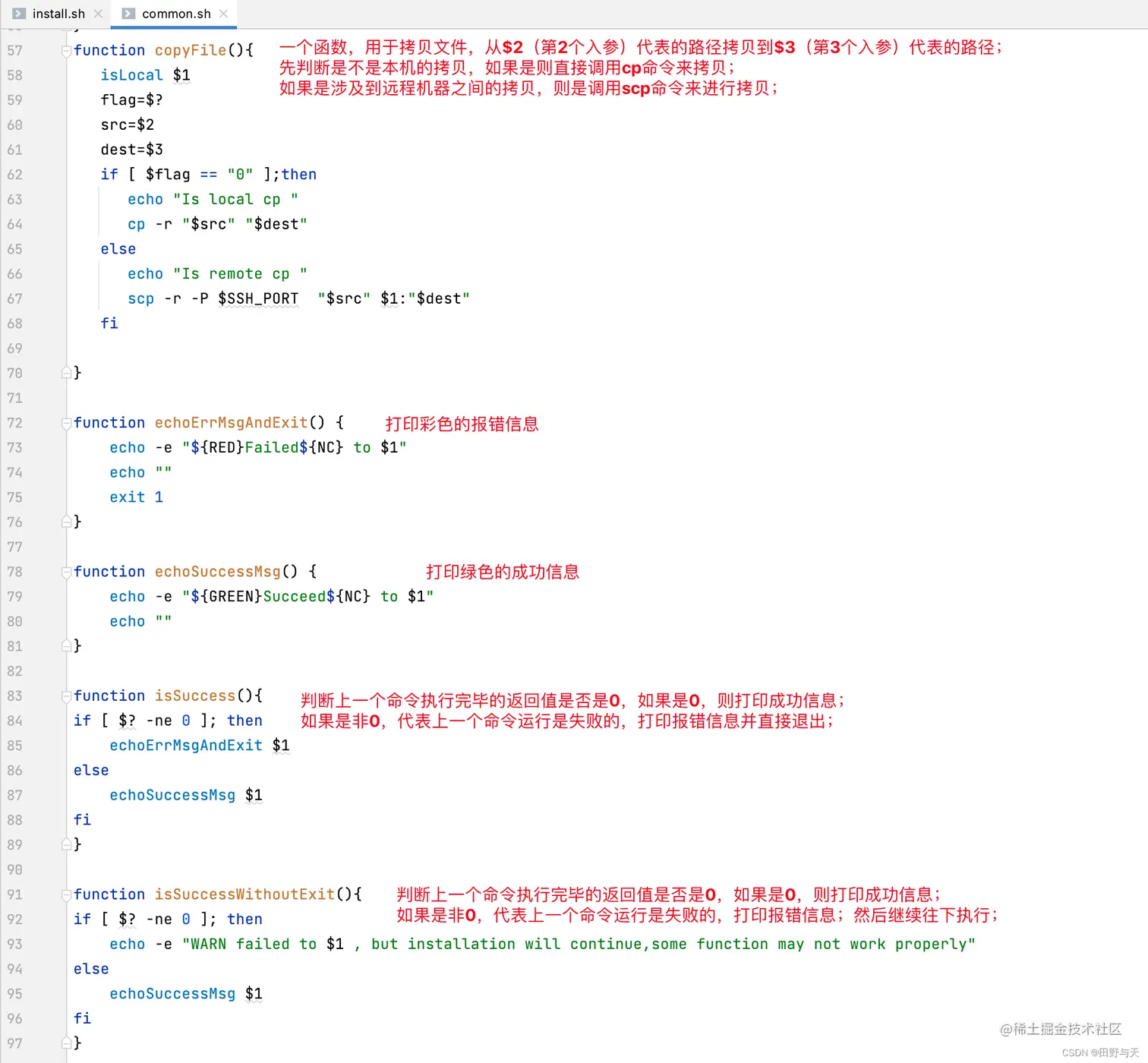Click the red annotation 打印绿色的成功信息
This screenshot has height=1063, width=1148.
coord(503,572)
